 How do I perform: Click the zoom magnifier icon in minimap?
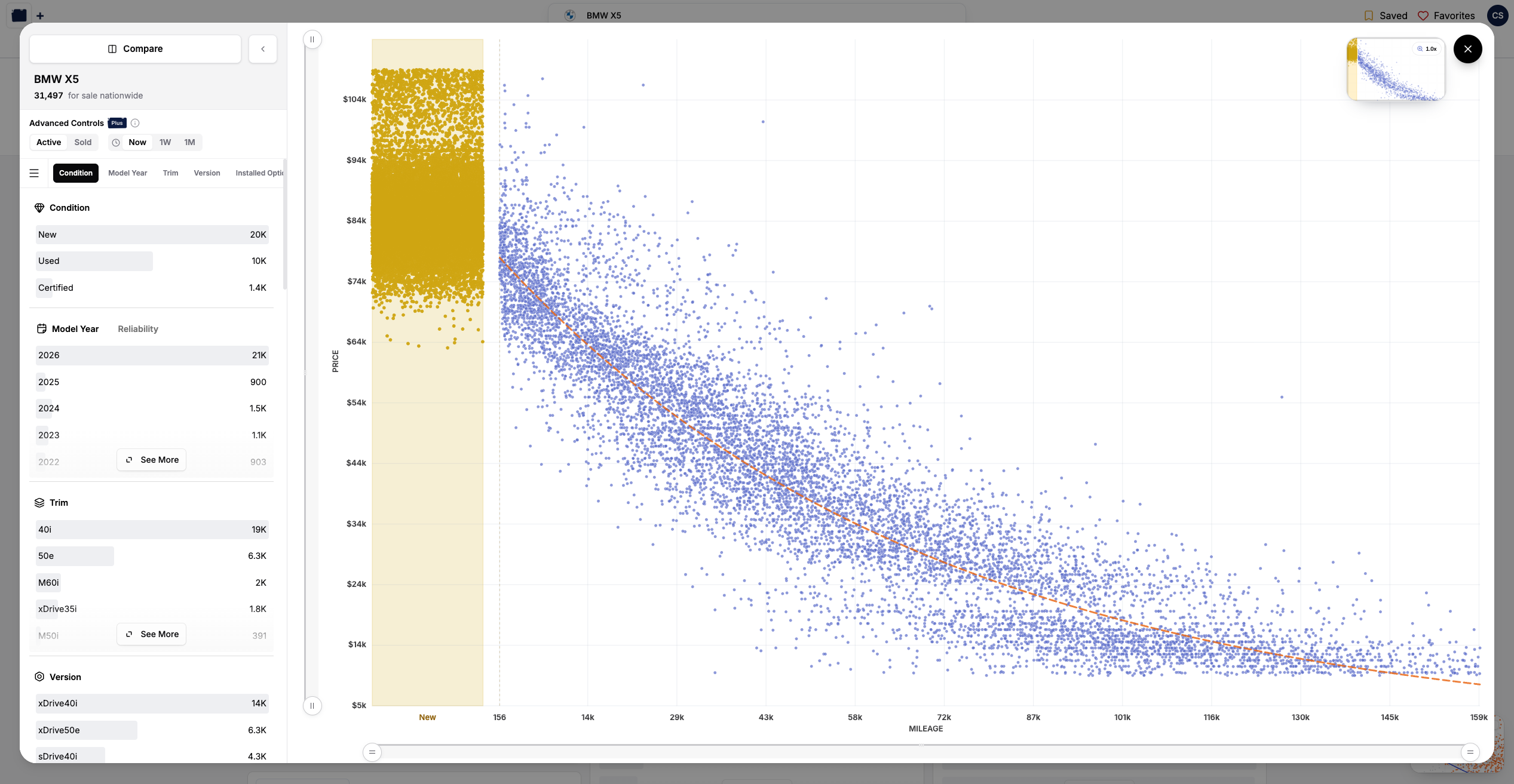point(1420,49)
